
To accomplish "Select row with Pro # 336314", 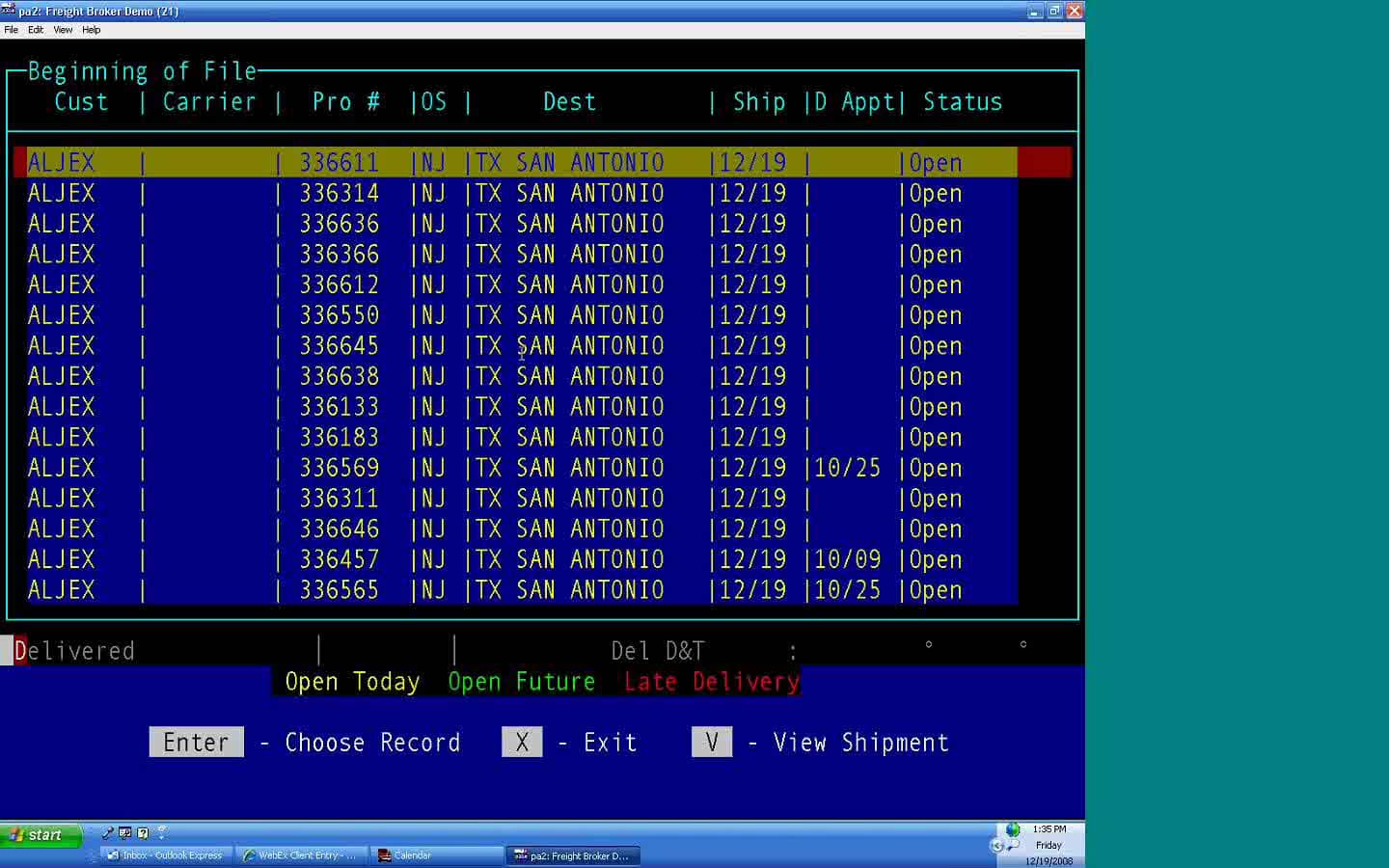I will point(522,193).
